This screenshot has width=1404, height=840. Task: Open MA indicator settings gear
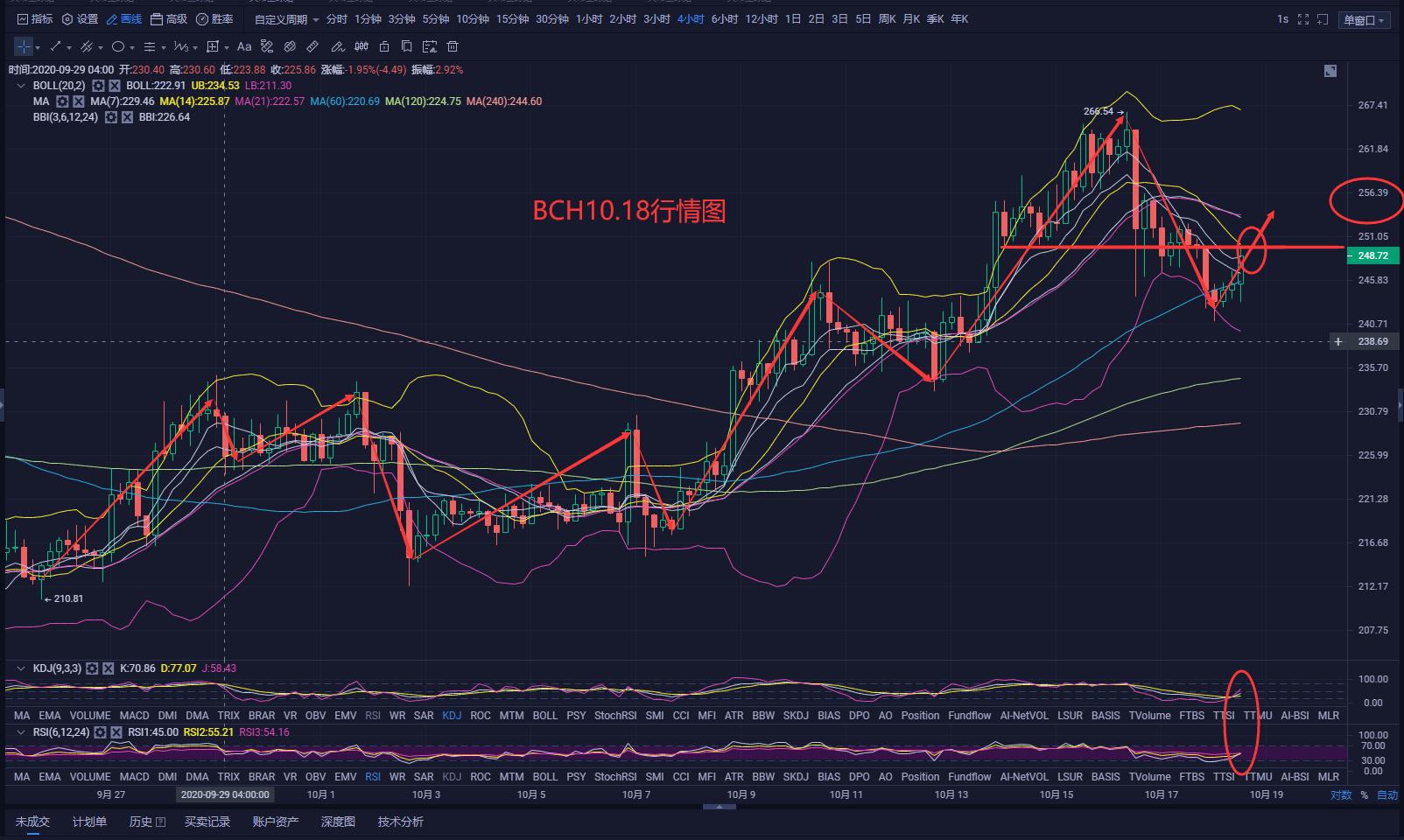(x=62, y=101)
